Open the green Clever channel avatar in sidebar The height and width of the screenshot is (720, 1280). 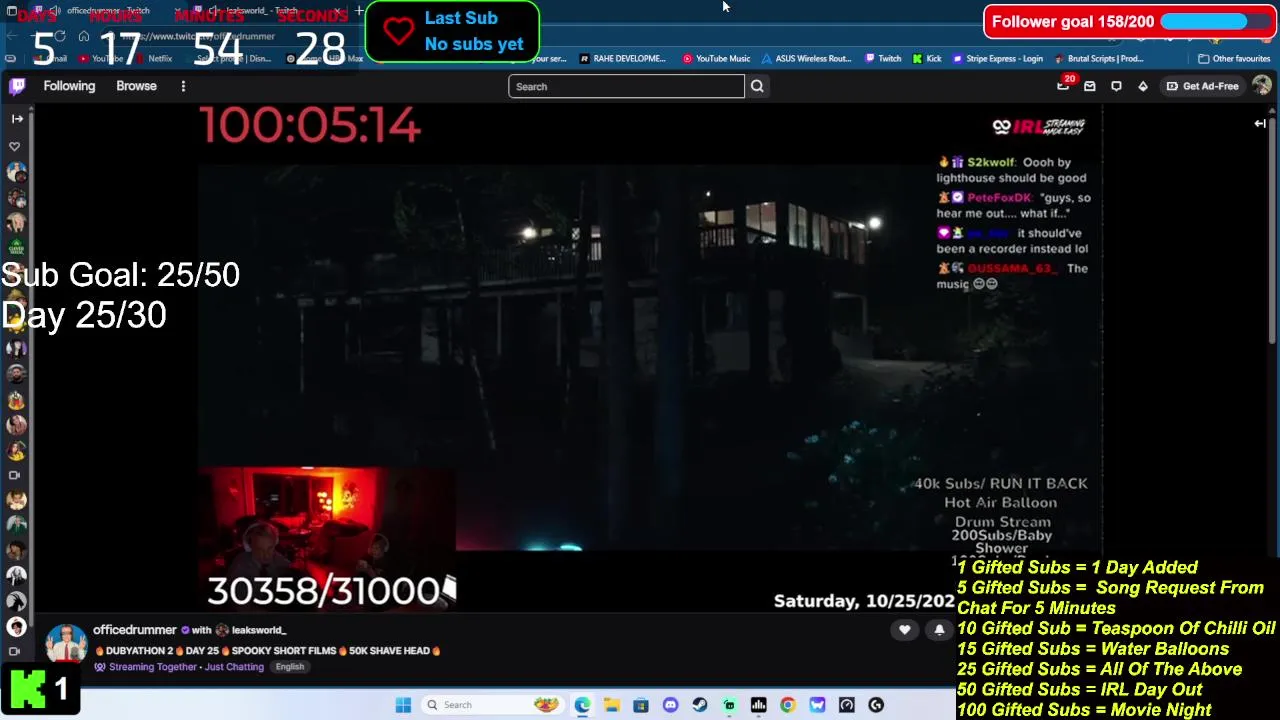16,247
